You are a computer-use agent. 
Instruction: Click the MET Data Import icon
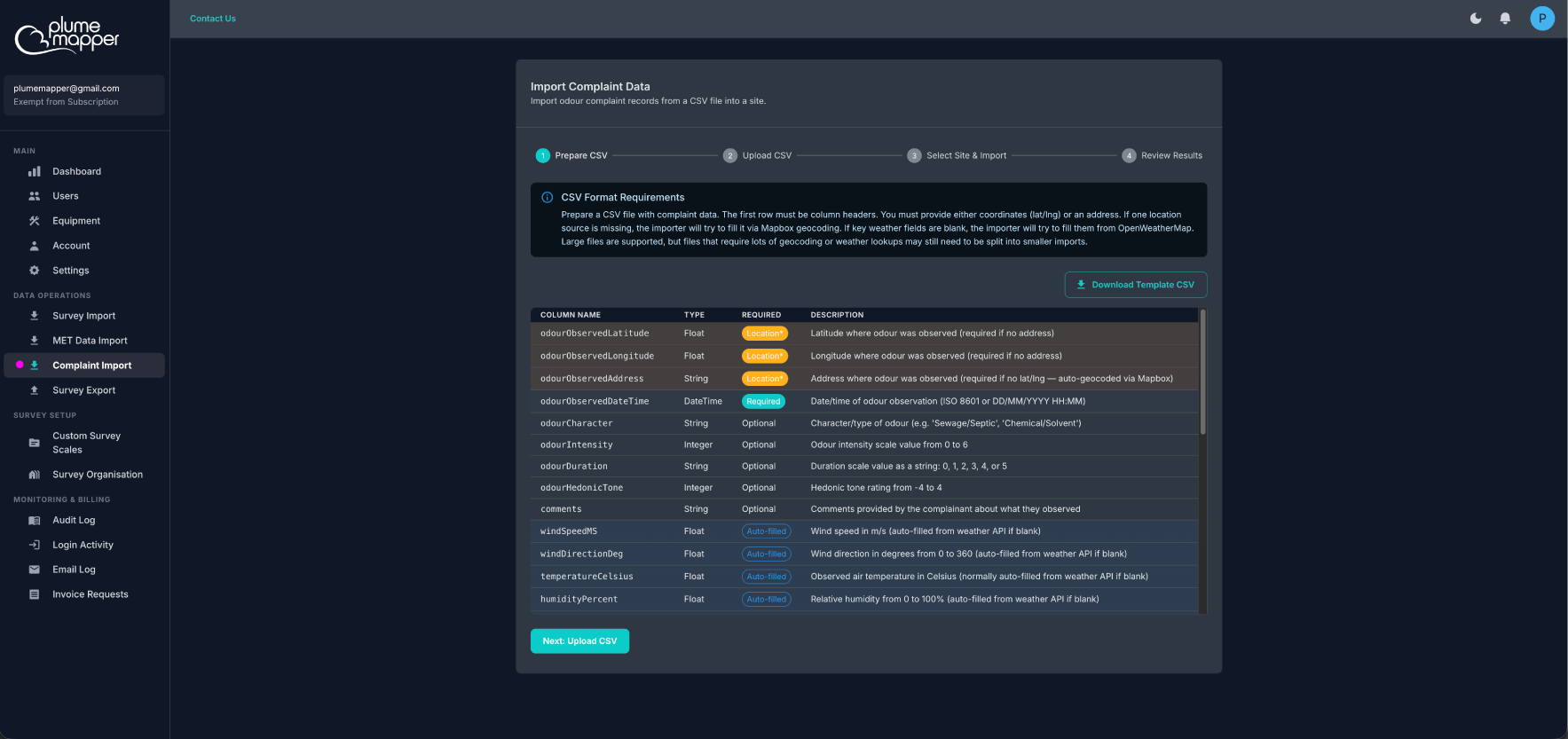click(x=35, y=341)
